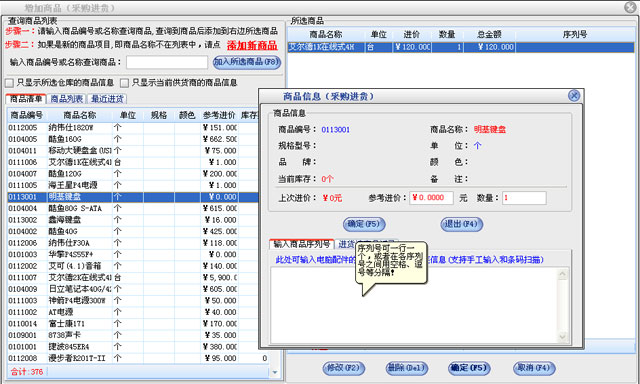Click the 修改 (F2) button
The width and height of the screenshot is (640, 384).
click(343, 368)
